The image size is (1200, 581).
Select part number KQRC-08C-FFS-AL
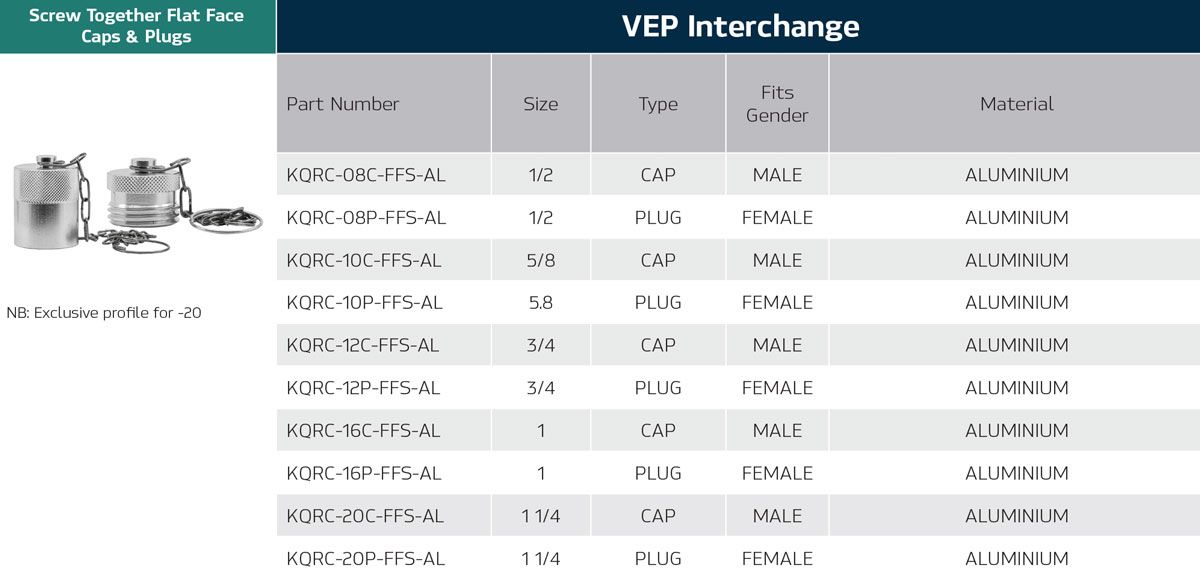pos(366,175)
